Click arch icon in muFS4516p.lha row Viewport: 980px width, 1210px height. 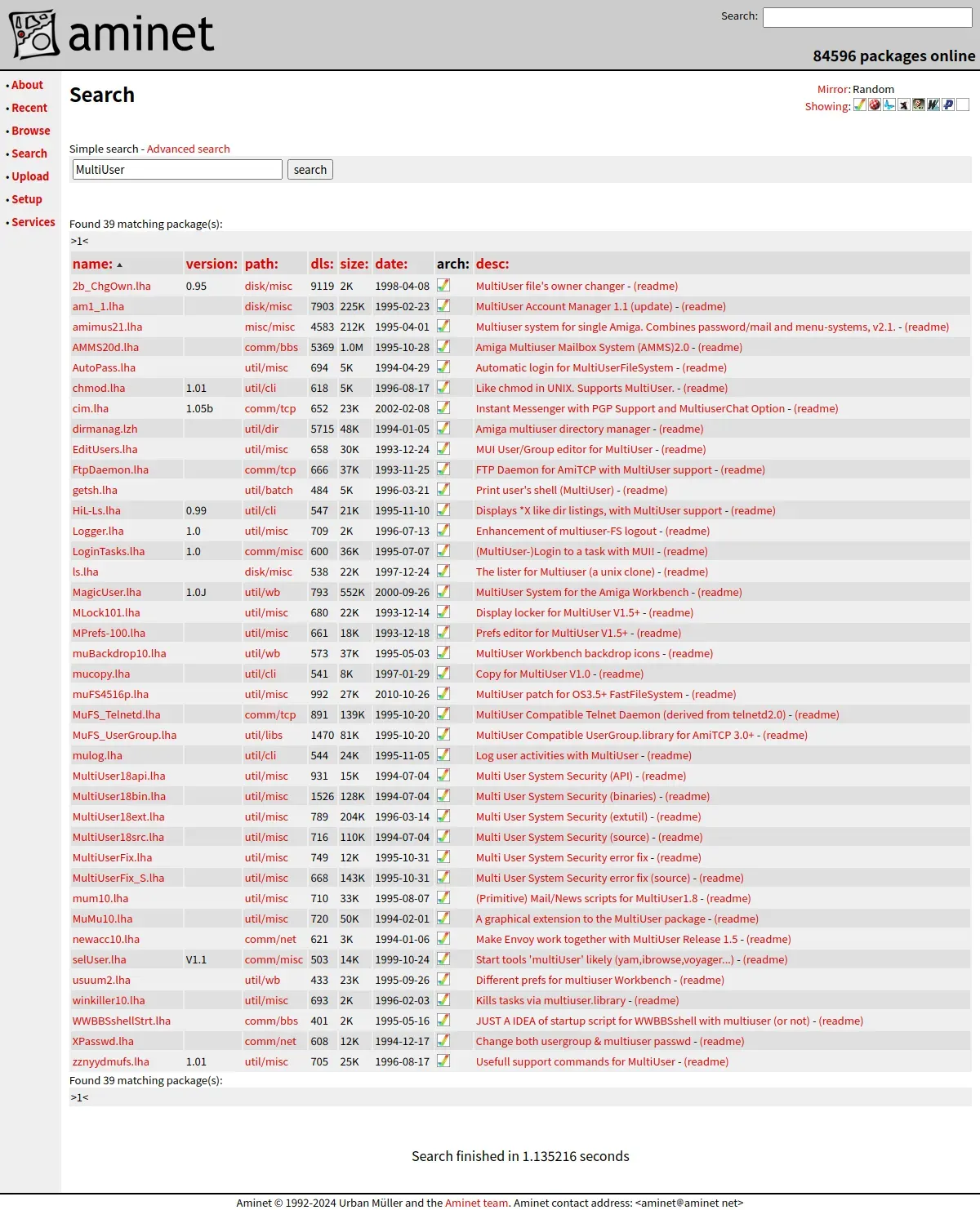[x=443, y=693]
